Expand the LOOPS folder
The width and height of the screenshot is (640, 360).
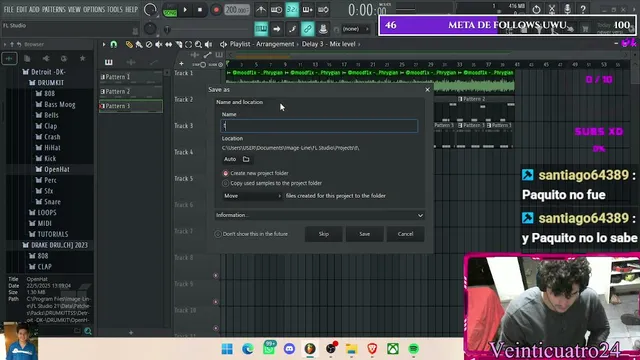click(42, 213)
